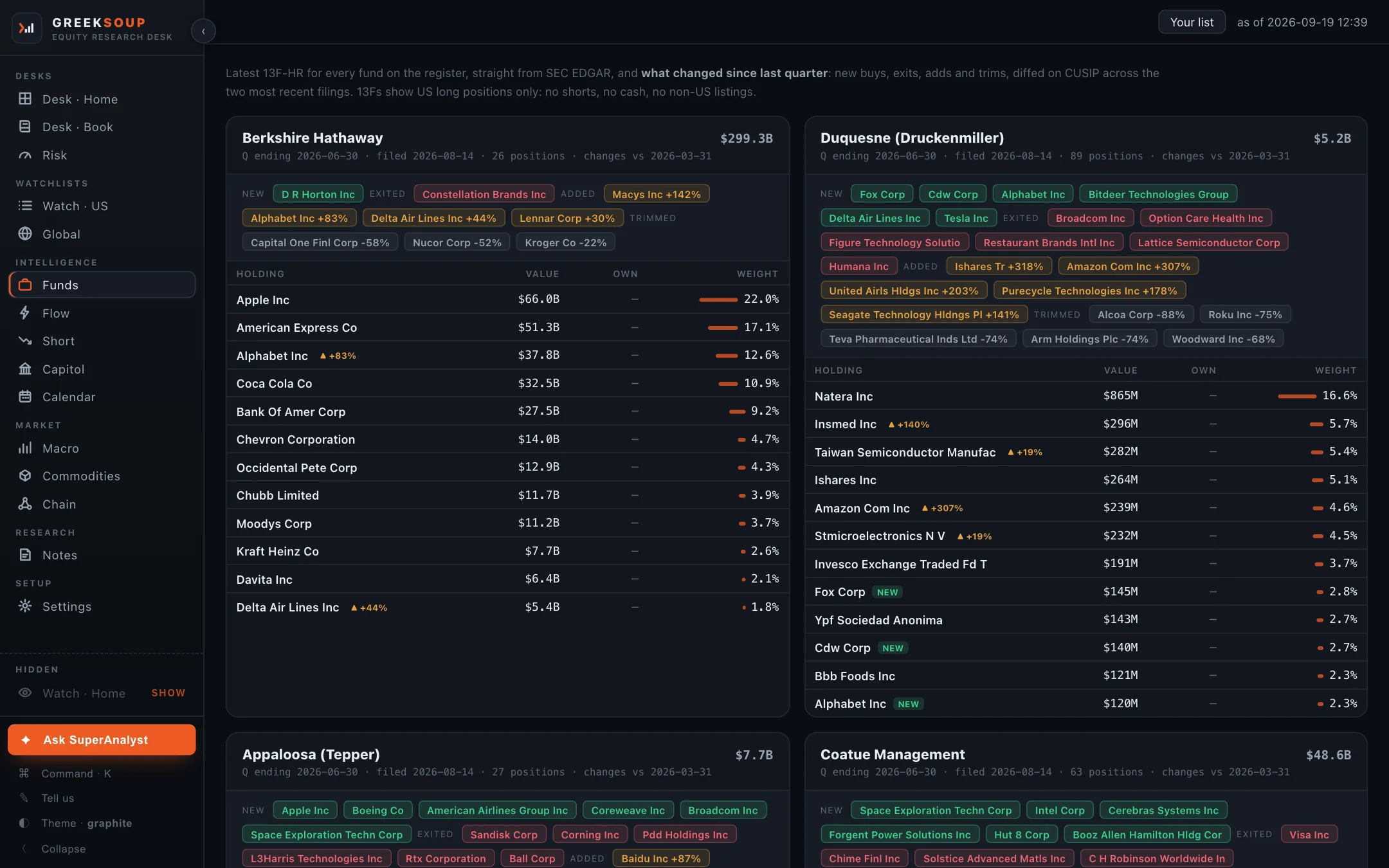Toggle Theme graphite setting
The width and height of the screenshot is (1389, 868).
pyautogui.click(x=102, y=823)
